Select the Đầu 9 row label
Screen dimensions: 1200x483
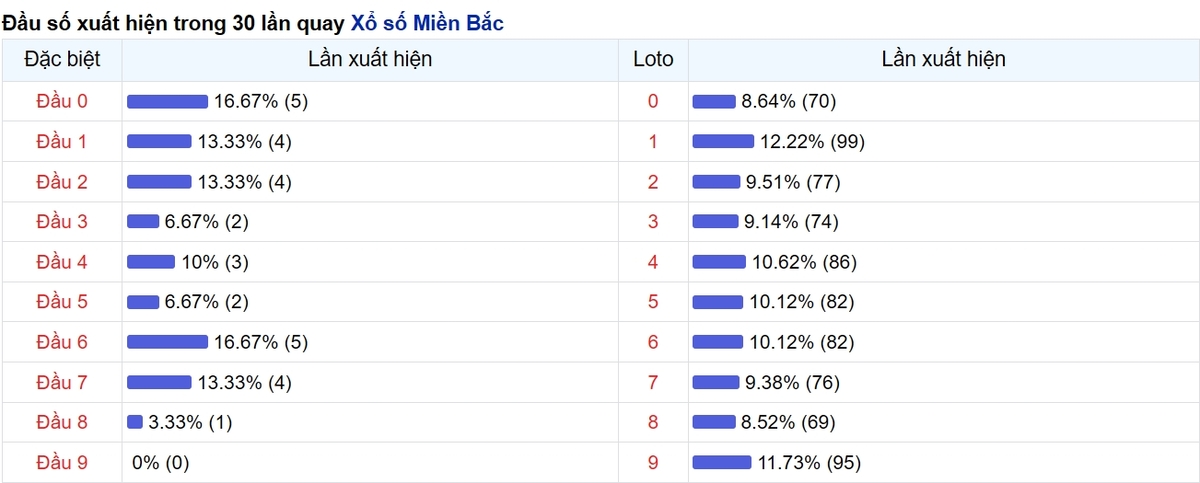tap(62, 462)
